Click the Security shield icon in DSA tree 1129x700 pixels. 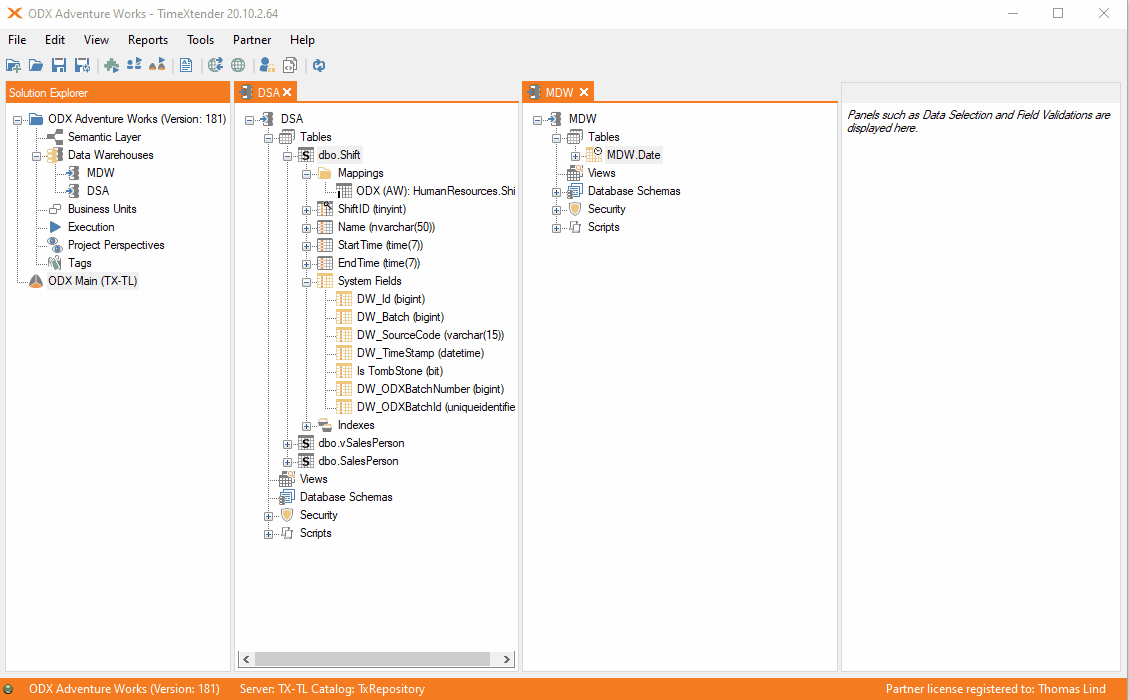(287, 515)
